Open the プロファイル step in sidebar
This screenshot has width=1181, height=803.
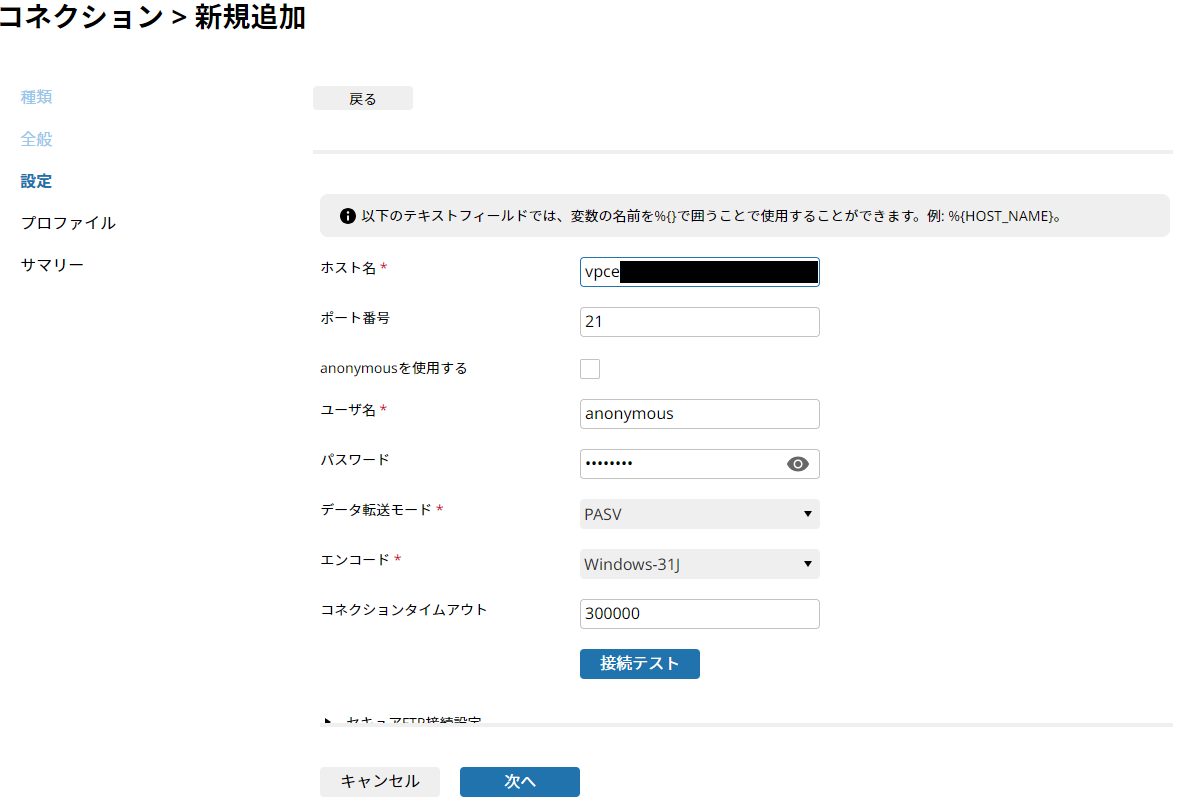[68, 223]
